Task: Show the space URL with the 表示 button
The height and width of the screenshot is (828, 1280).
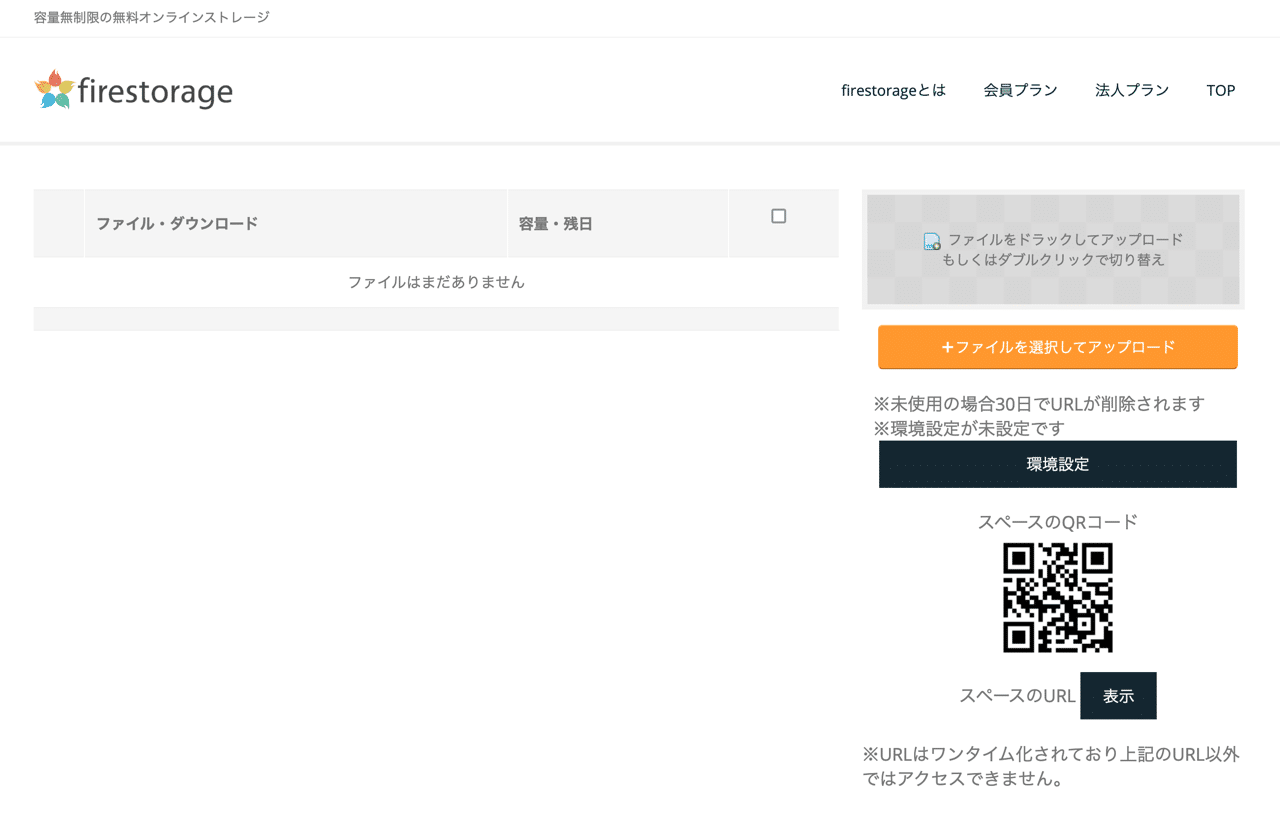Action: 1118,696
